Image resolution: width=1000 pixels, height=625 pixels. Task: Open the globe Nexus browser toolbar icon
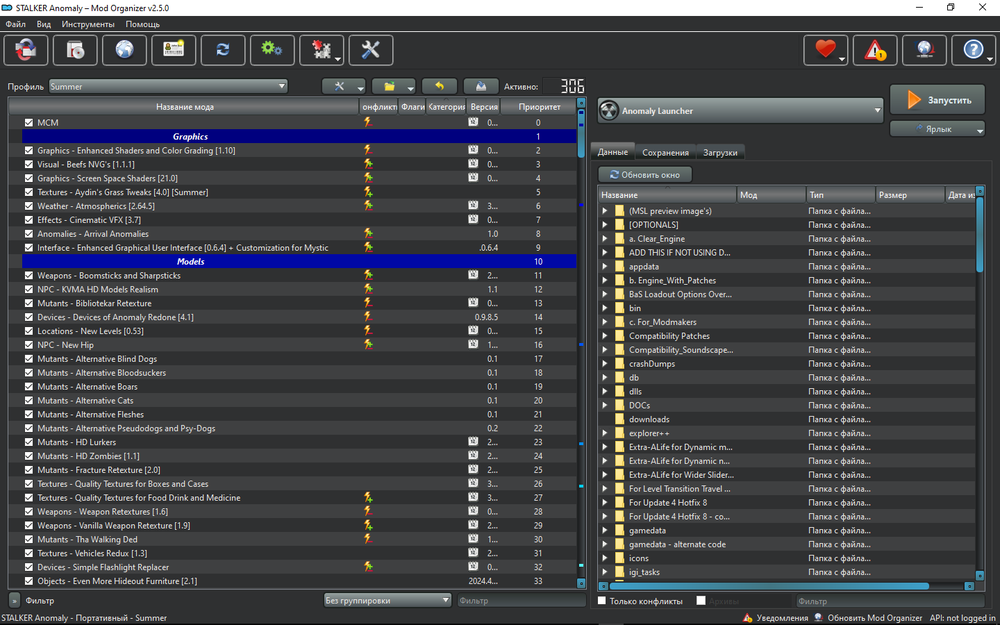pos(124,49)
